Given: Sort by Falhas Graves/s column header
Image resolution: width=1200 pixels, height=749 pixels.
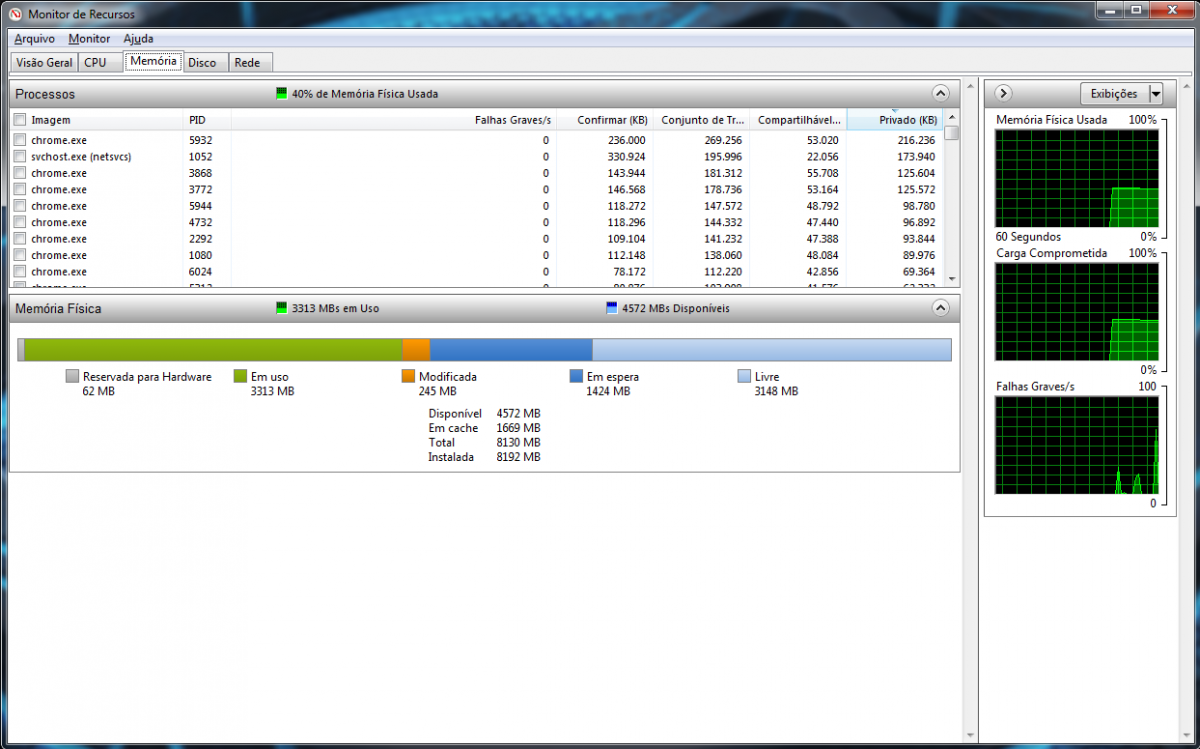Looking at the screenshot, I should pos(394,120).
